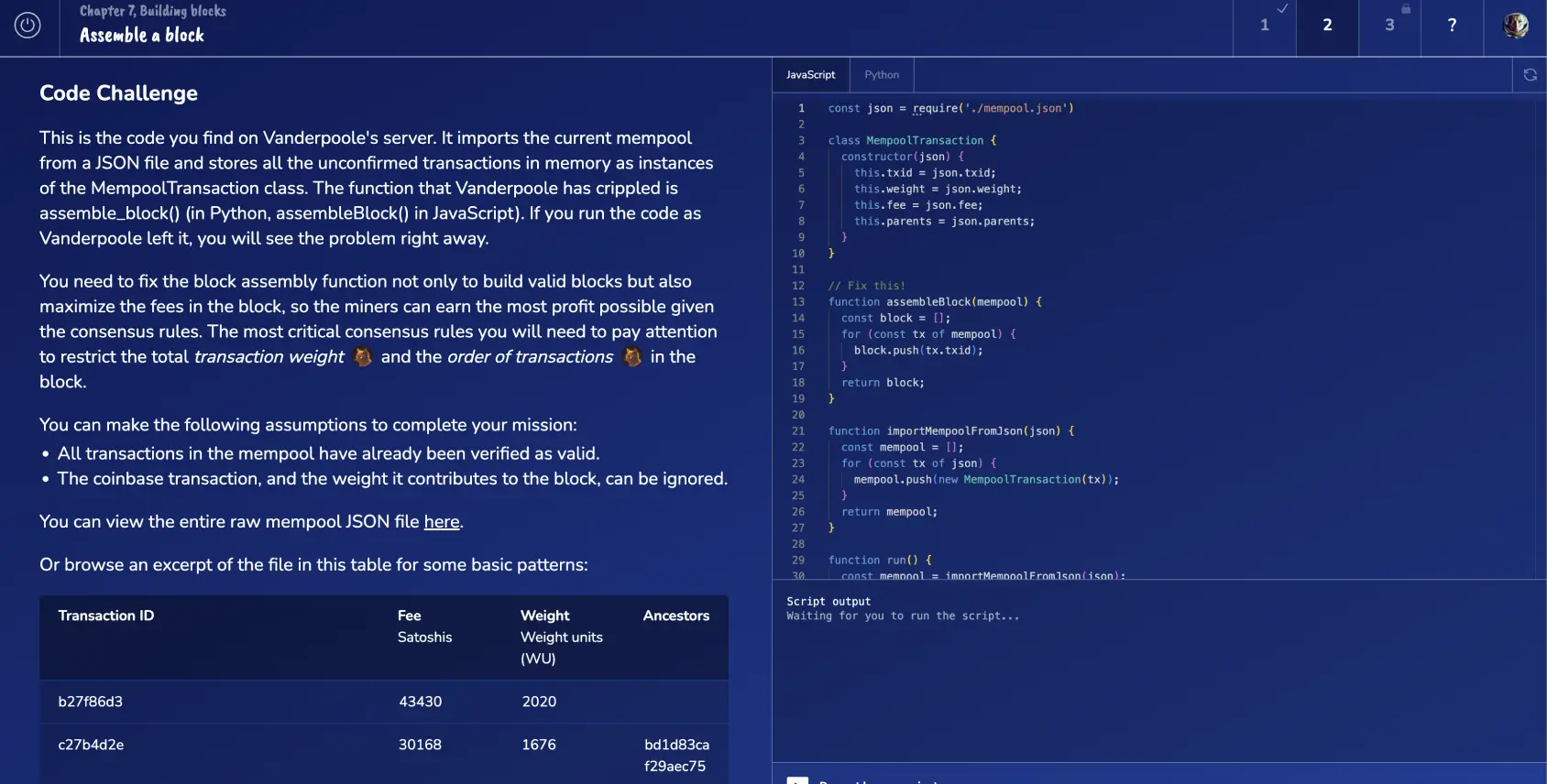The image size is (1547, 784).
Task: Click the fox icon after 'order of transactions'
Action: (x=632, y=357)
